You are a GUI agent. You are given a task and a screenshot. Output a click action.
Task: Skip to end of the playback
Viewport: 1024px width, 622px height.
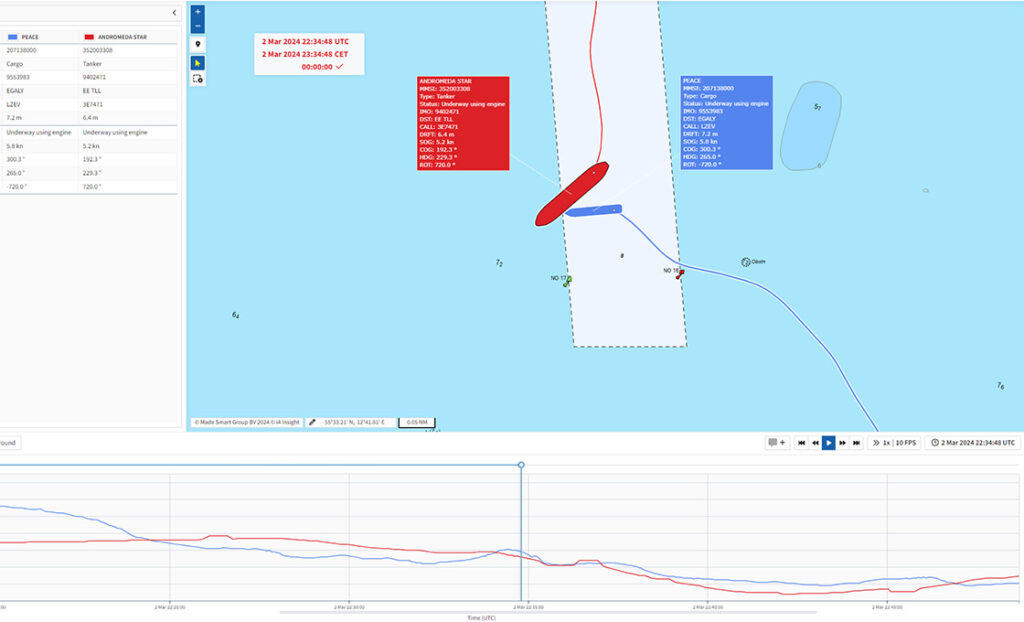[x=856, y=443]
